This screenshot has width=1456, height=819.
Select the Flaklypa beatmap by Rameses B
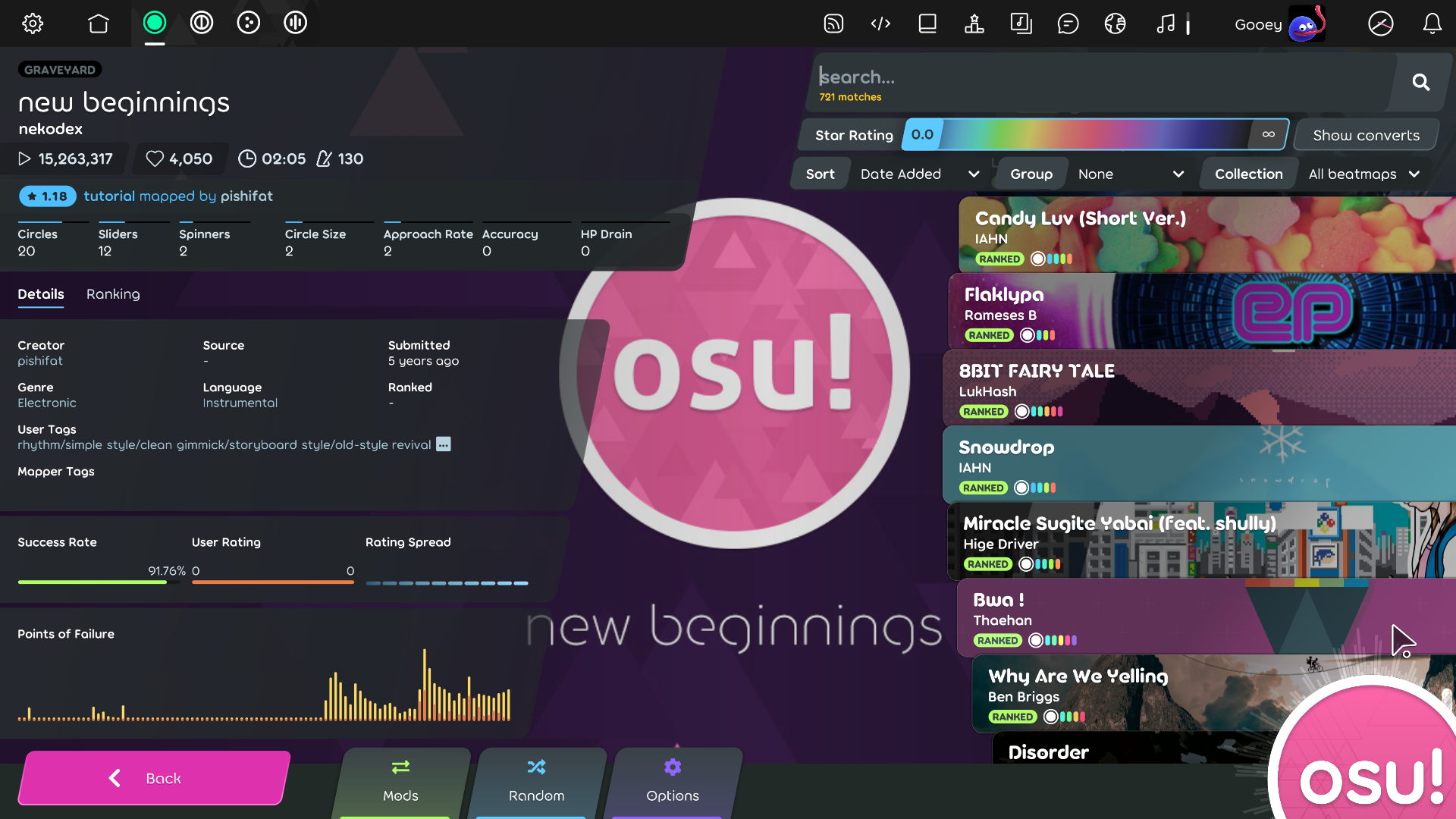(x=1202, y=311)
